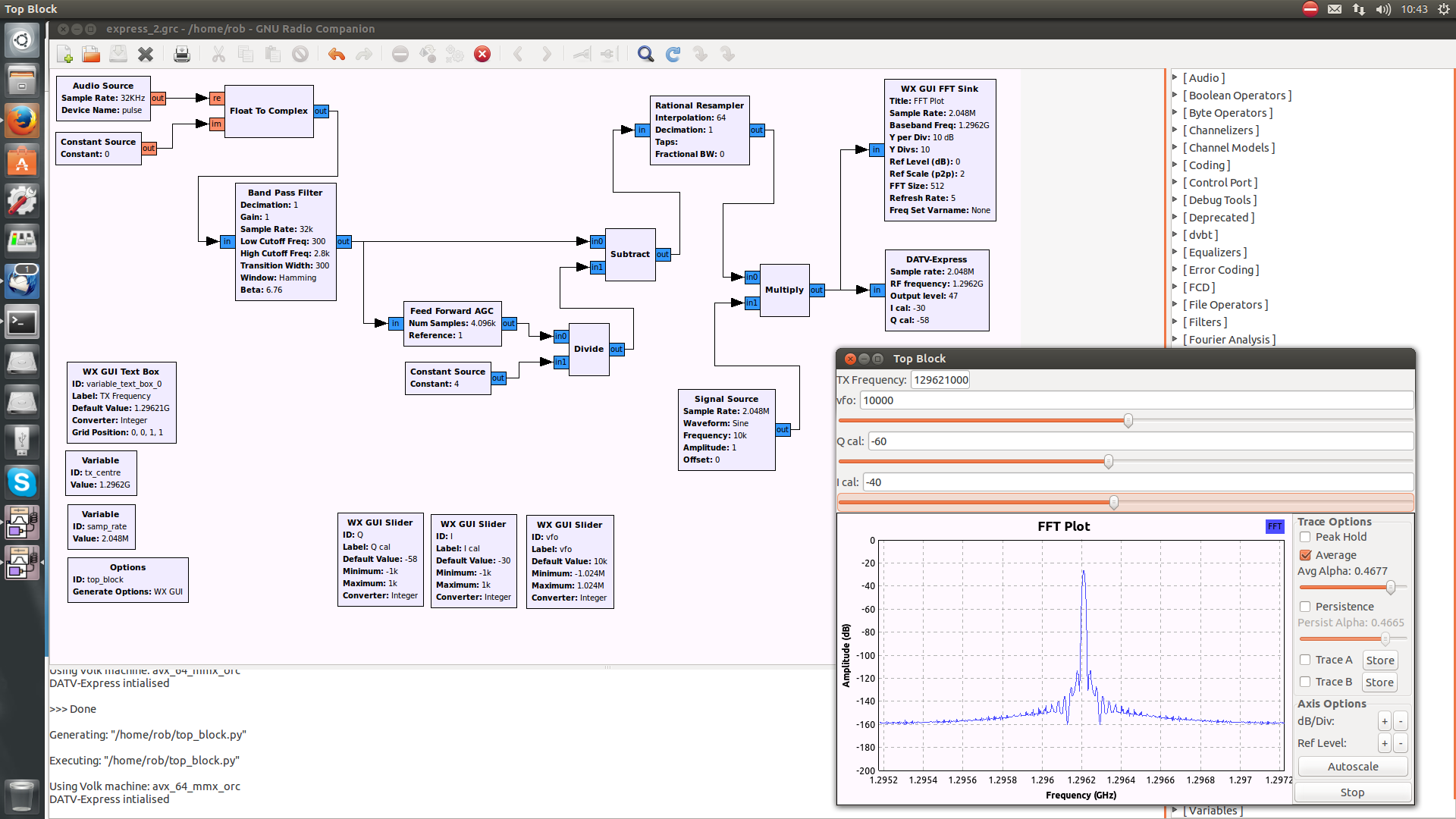Select FCD tree item
The image size is (1456, 819).
(1199, 287)
